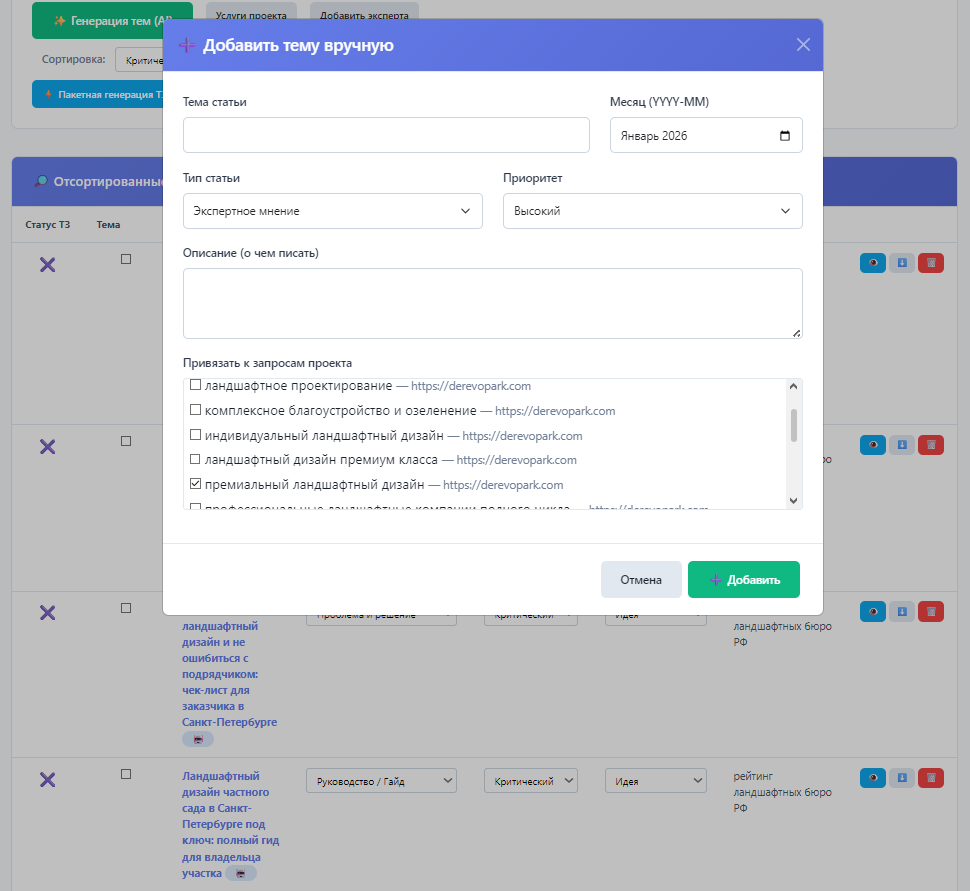970x891 pixels.
Task: Click the purple X status icon in the «полный гид для владельца участка» row
Action: [x=48, y=780]
